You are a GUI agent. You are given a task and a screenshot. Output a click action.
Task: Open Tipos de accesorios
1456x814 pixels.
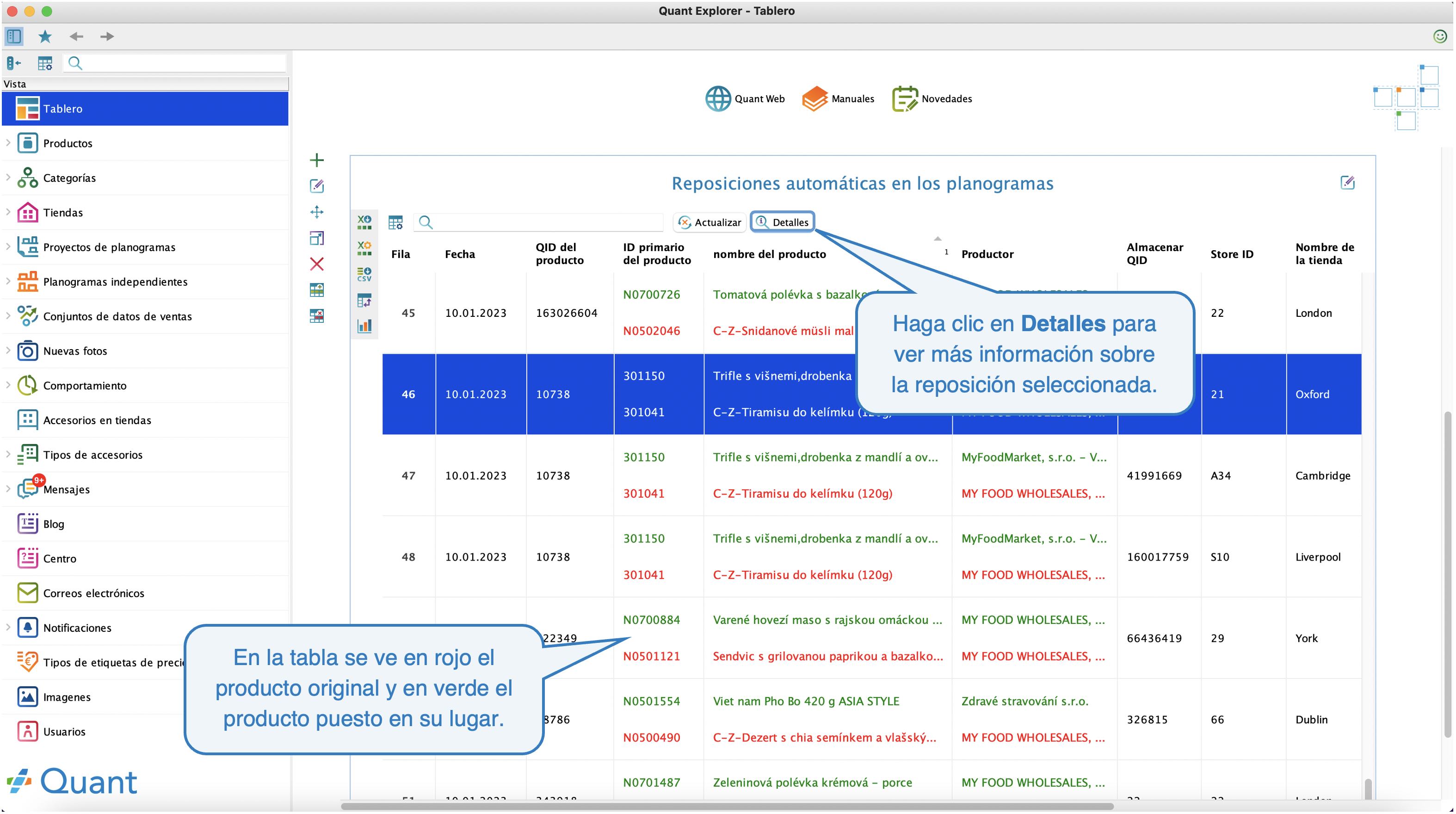pos(145,455)
